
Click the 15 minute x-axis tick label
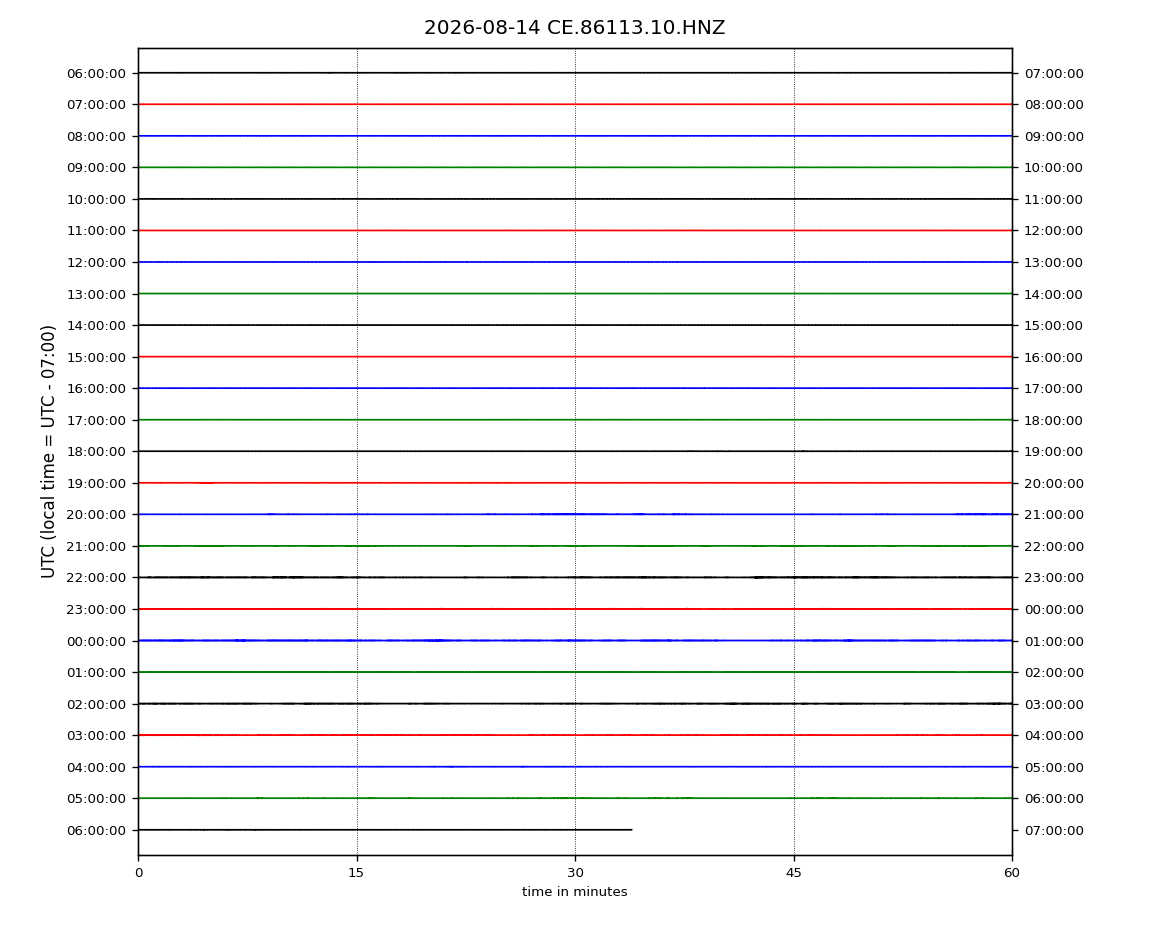click(356, 872)
